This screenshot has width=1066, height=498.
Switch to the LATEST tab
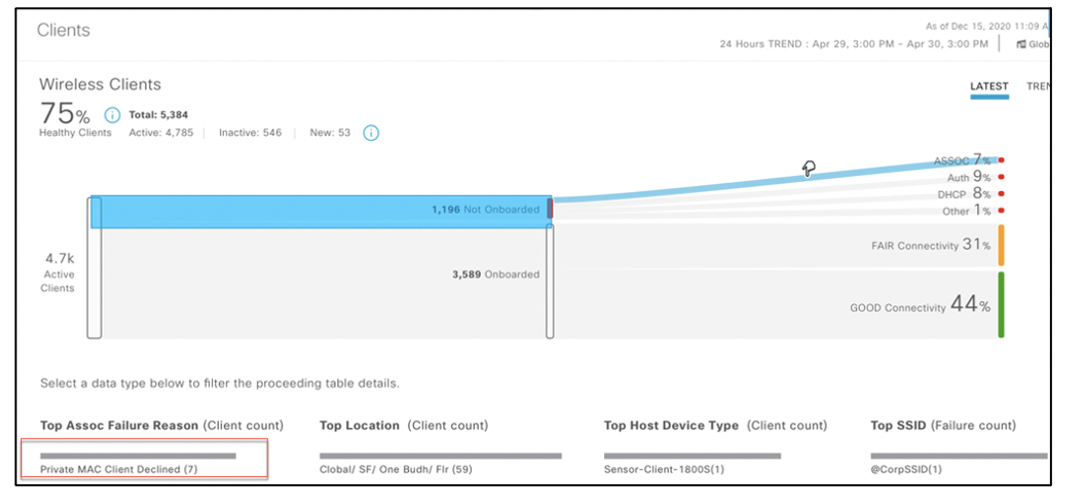point(988,87)
